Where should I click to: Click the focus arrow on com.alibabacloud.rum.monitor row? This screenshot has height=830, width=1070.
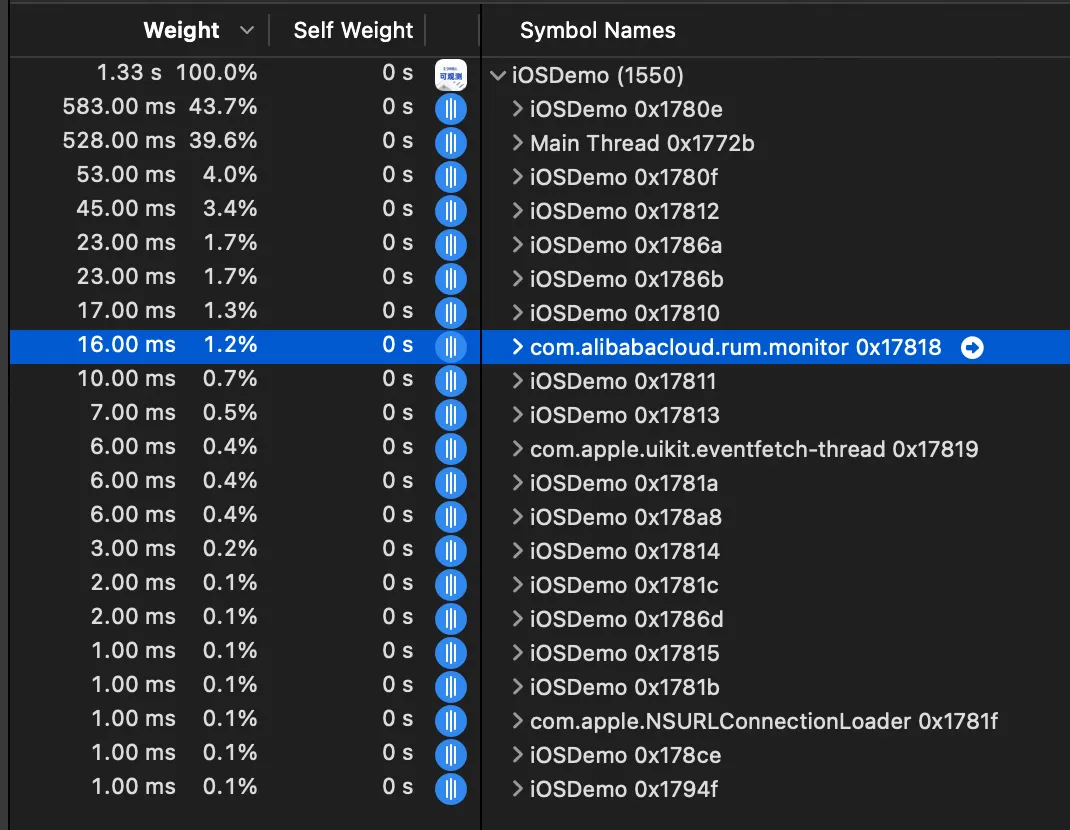971,347
